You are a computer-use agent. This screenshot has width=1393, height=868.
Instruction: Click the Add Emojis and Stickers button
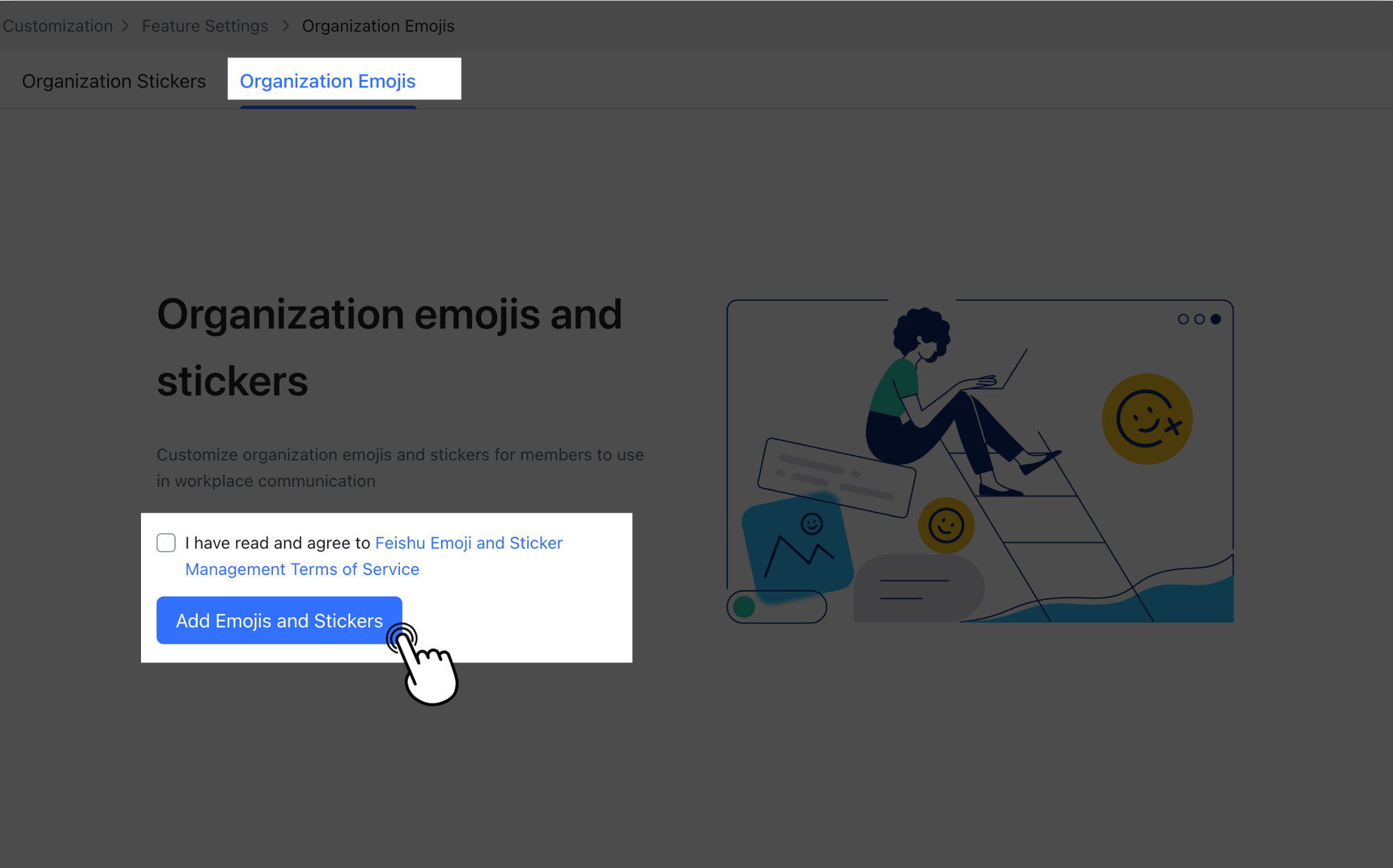(x=278, y=620)
